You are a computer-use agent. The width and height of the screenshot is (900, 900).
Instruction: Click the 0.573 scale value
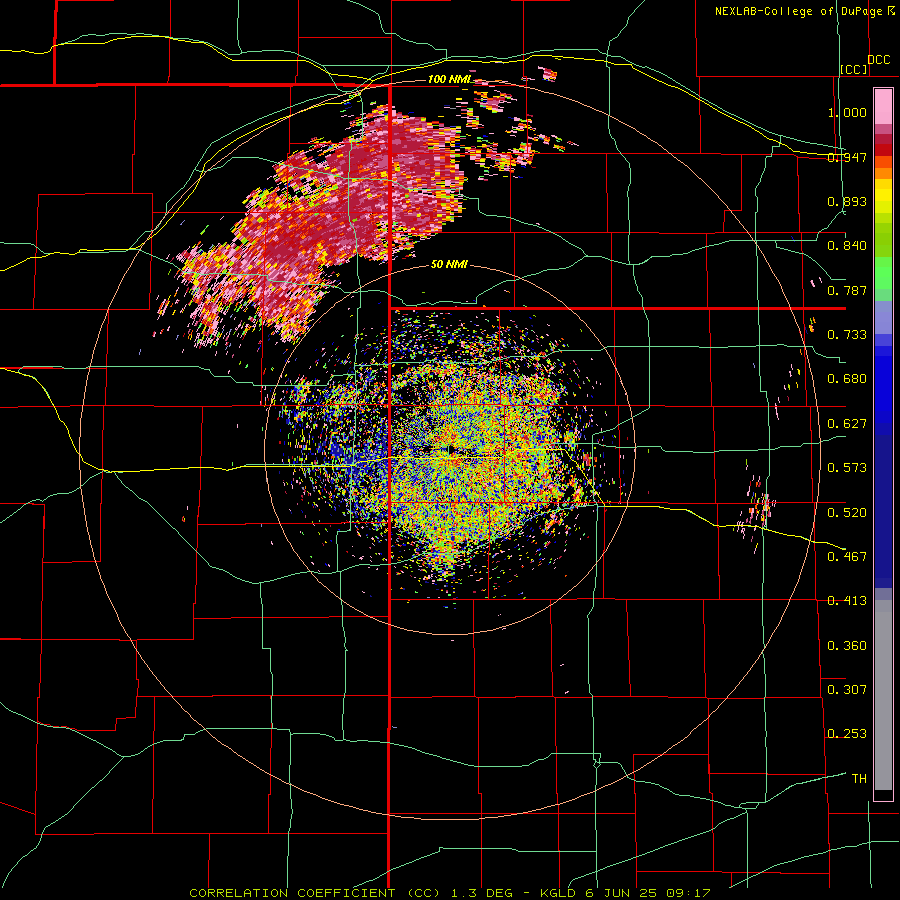click(847, 468)
